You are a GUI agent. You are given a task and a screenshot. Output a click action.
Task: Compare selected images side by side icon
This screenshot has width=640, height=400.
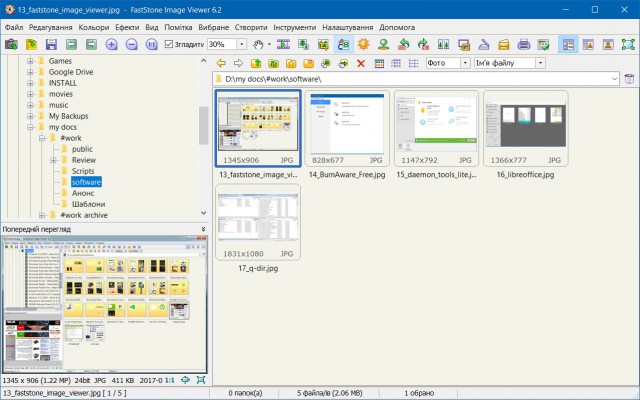[443, 44]
